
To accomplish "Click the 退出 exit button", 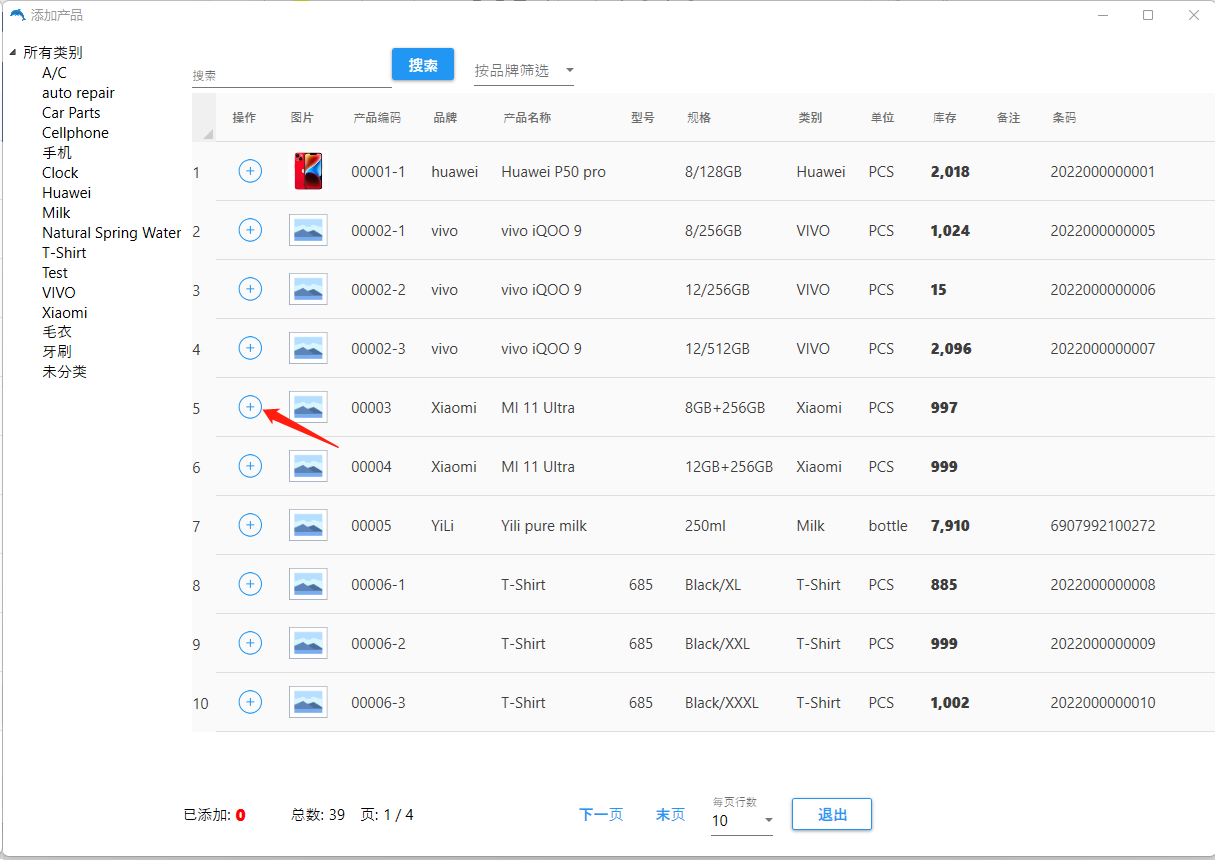I will (832, 814).
